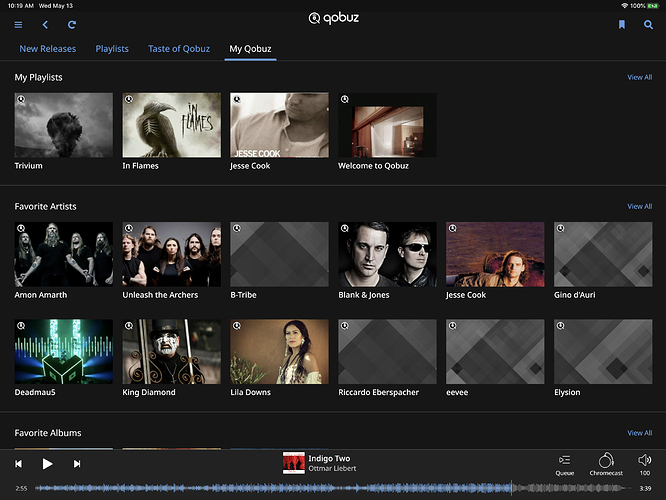Click the Qobuz badge on Riccardo Eberspacher tile
The height and width of the screenshot is (500, 666).
click(344, 325)
